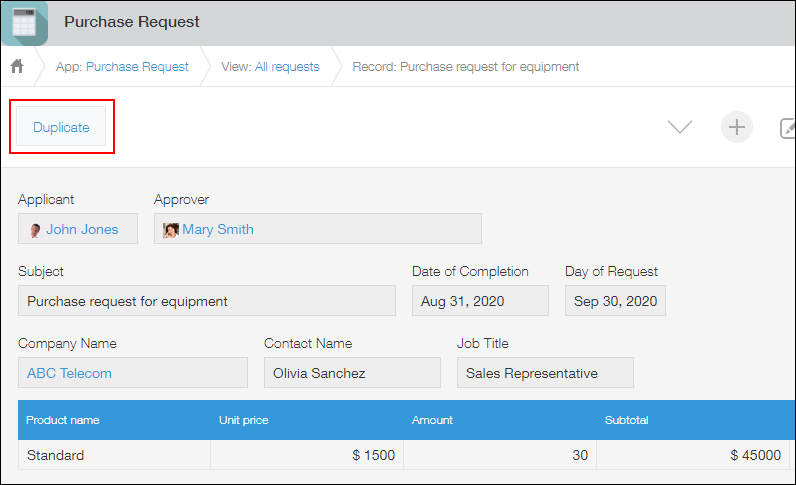This screenshot has height=485, width=796.
Task: Click the Product name column header
Action: pos(63,420)
